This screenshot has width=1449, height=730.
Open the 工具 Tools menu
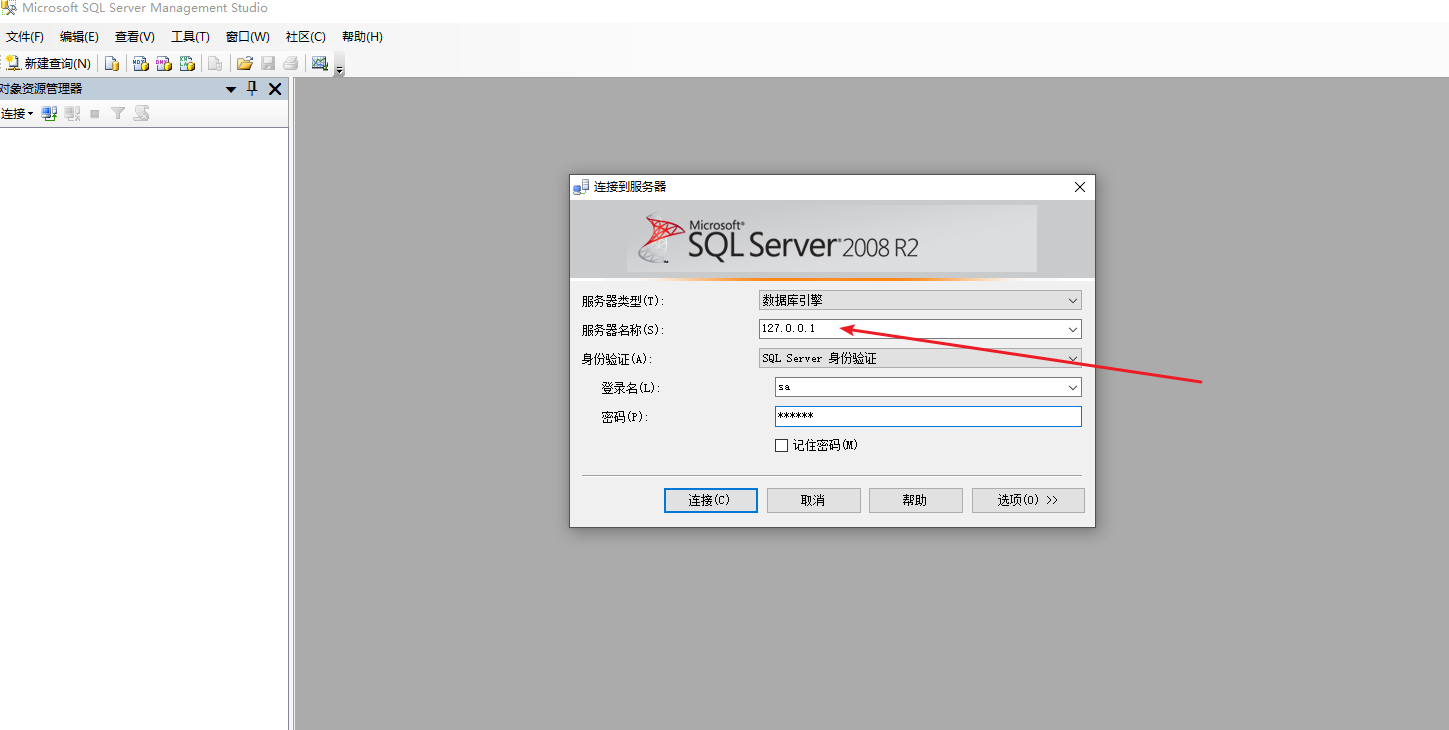pos(190,37)
